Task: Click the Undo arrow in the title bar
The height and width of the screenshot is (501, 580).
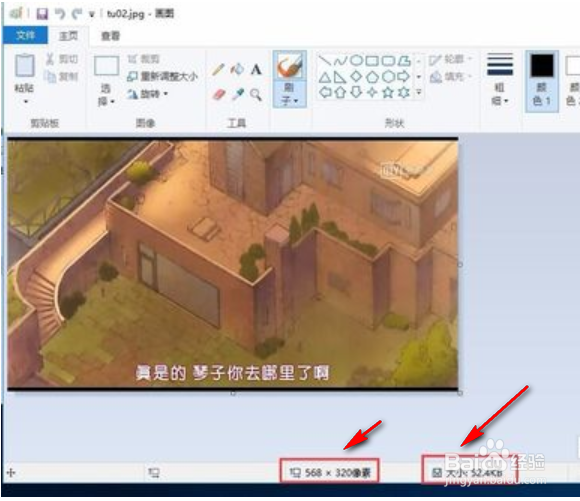Action: pos(60,14)
